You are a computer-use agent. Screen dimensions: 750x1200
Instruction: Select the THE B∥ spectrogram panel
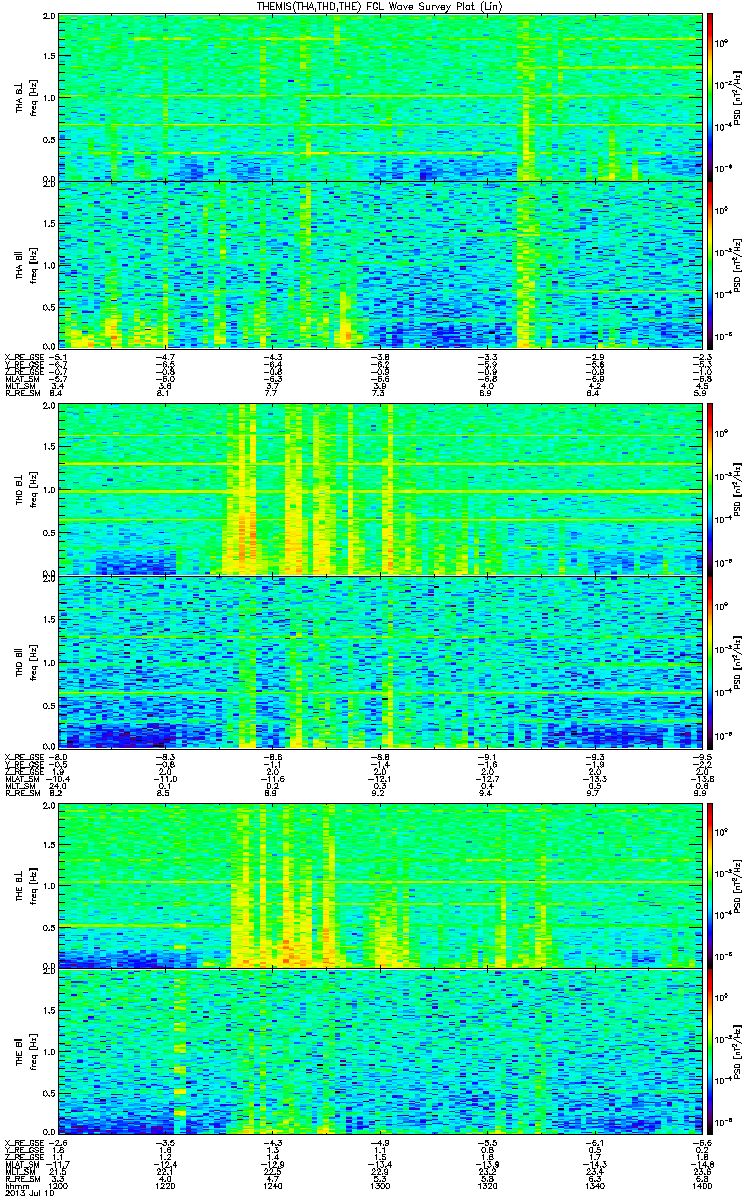(x=380, y=1050)
